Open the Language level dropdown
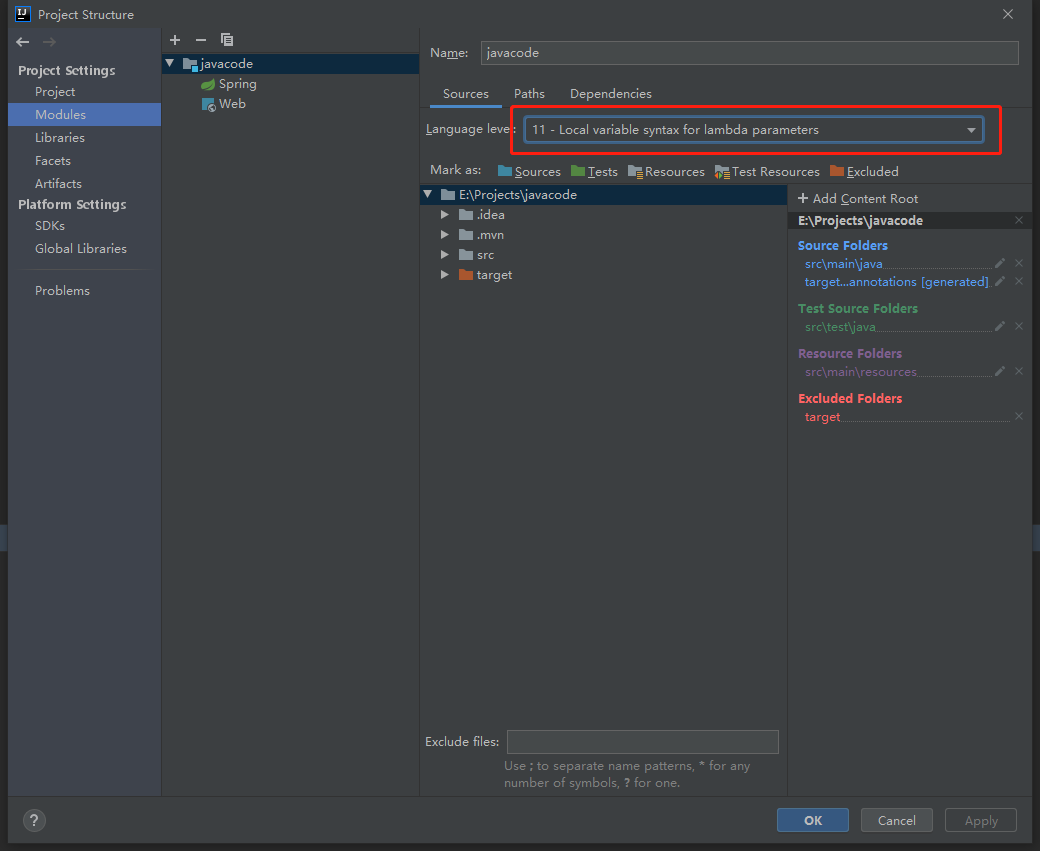1040x851 pixels. [x=970, y=129]
